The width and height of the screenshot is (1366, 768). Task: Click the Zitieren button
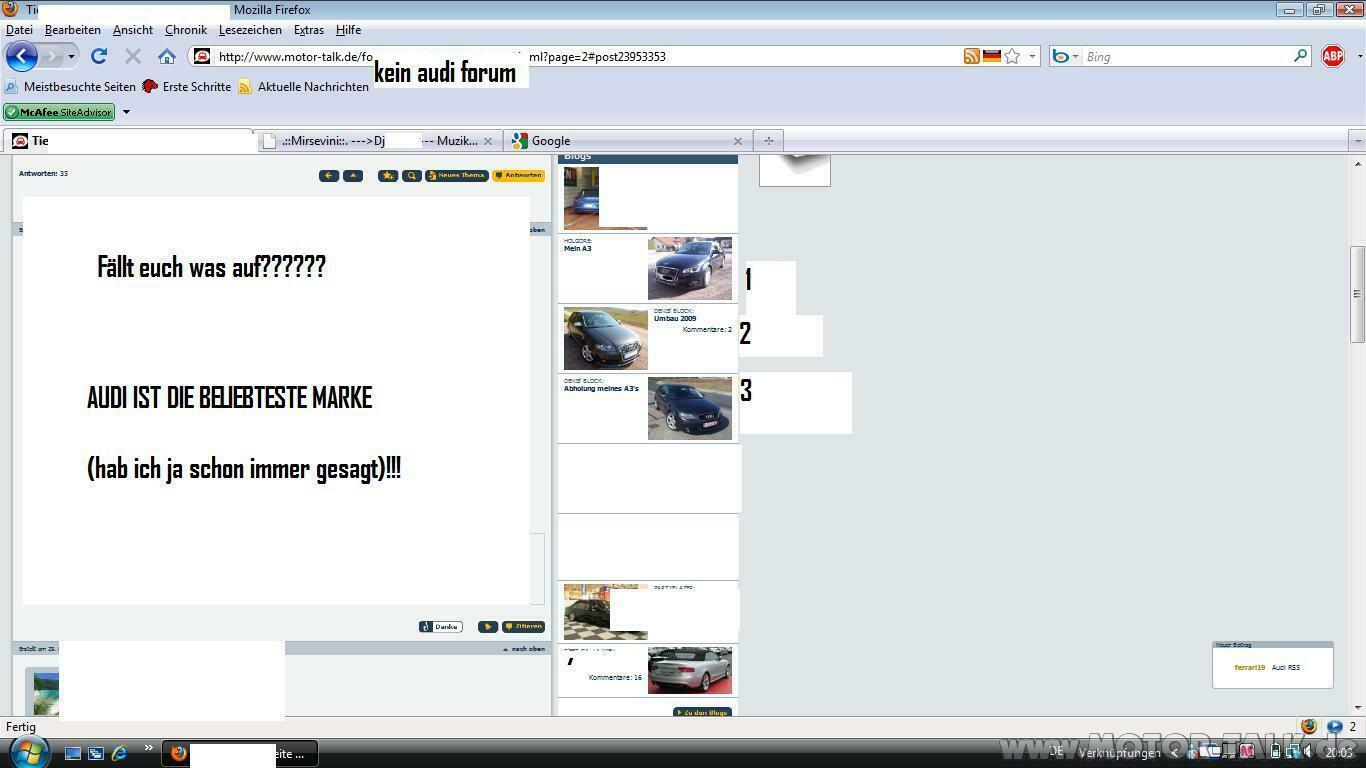point(523,626)
